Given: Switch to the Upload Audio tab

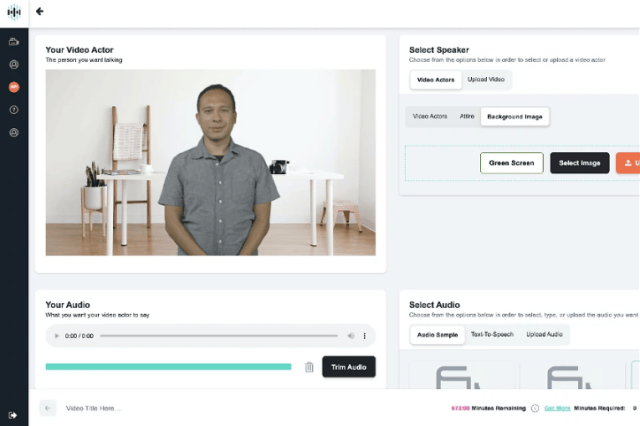Looking at the screenshot, I should [x=544, y=334].
